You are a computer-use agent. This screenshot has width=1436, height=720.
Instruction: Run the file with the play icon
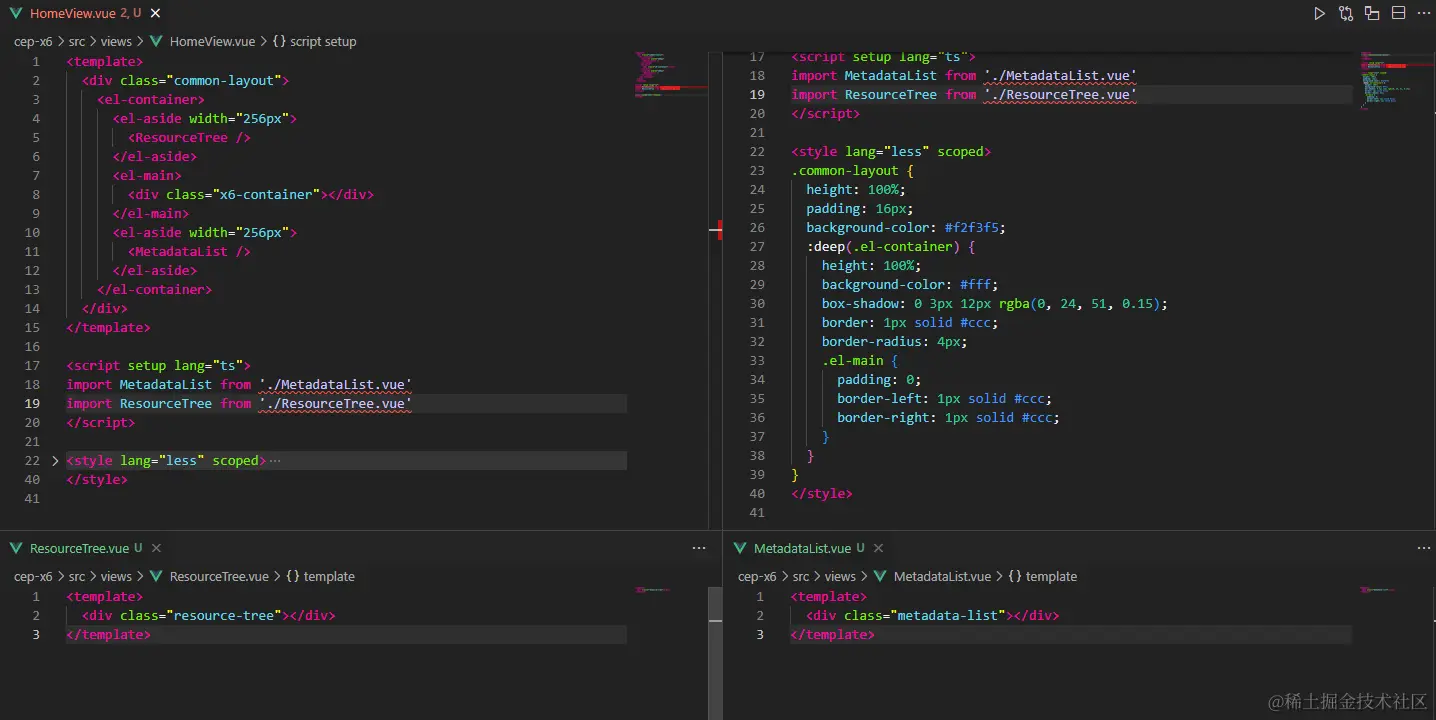coord(1320,14)
